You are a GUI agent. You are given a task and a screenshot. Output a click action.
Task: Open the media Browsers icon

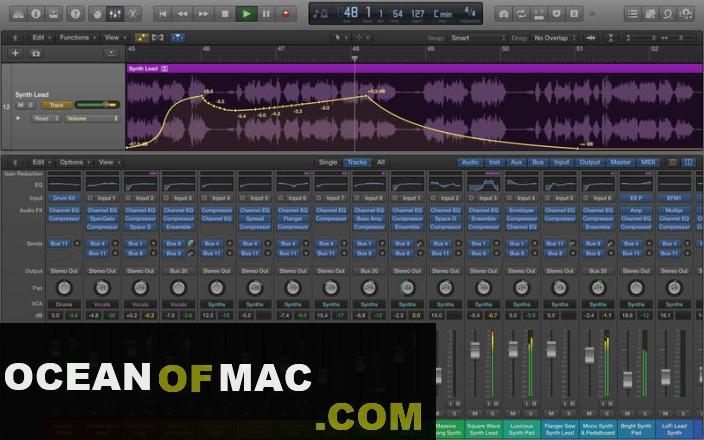pos(686,14)
